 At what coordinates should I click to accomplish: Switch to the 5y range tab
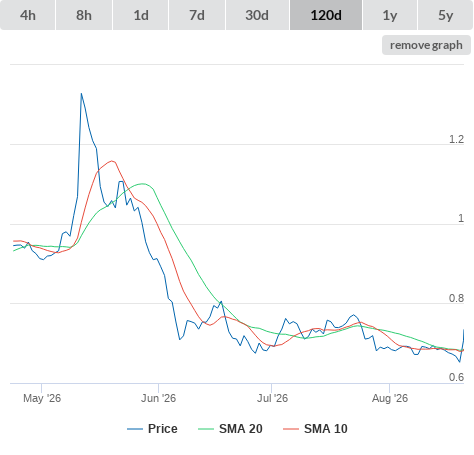point(445,15)
